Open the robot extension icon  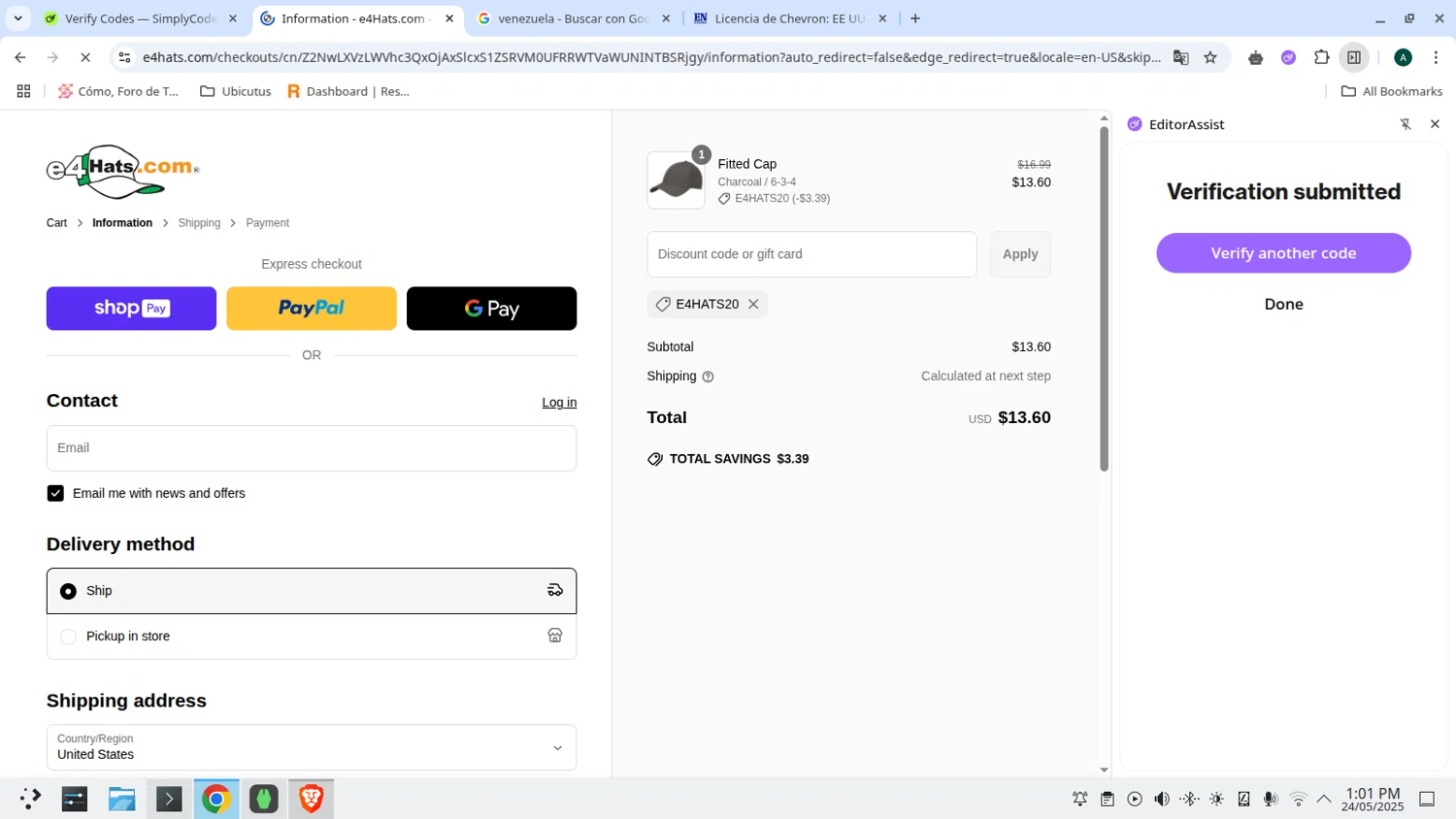click(x=1256, y=57)
